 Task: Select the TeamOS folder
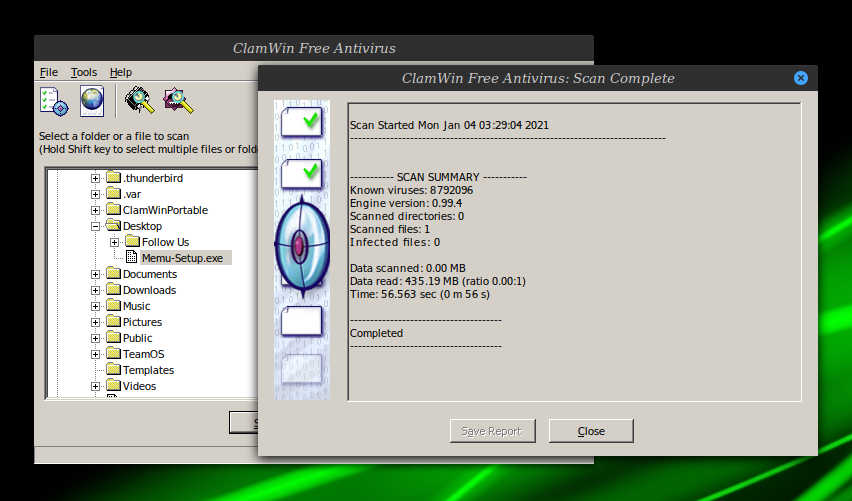143,354
